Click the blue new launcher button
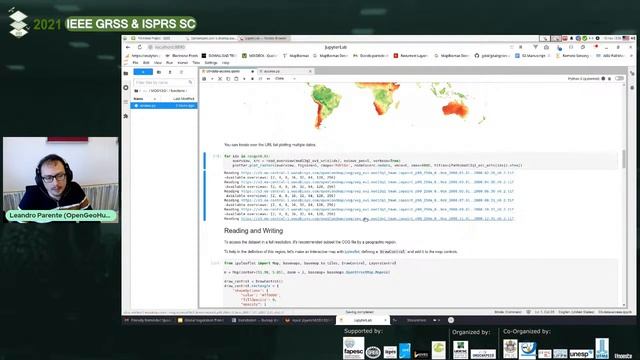This screenshot has width=640, height=360. tap(143, 72)
